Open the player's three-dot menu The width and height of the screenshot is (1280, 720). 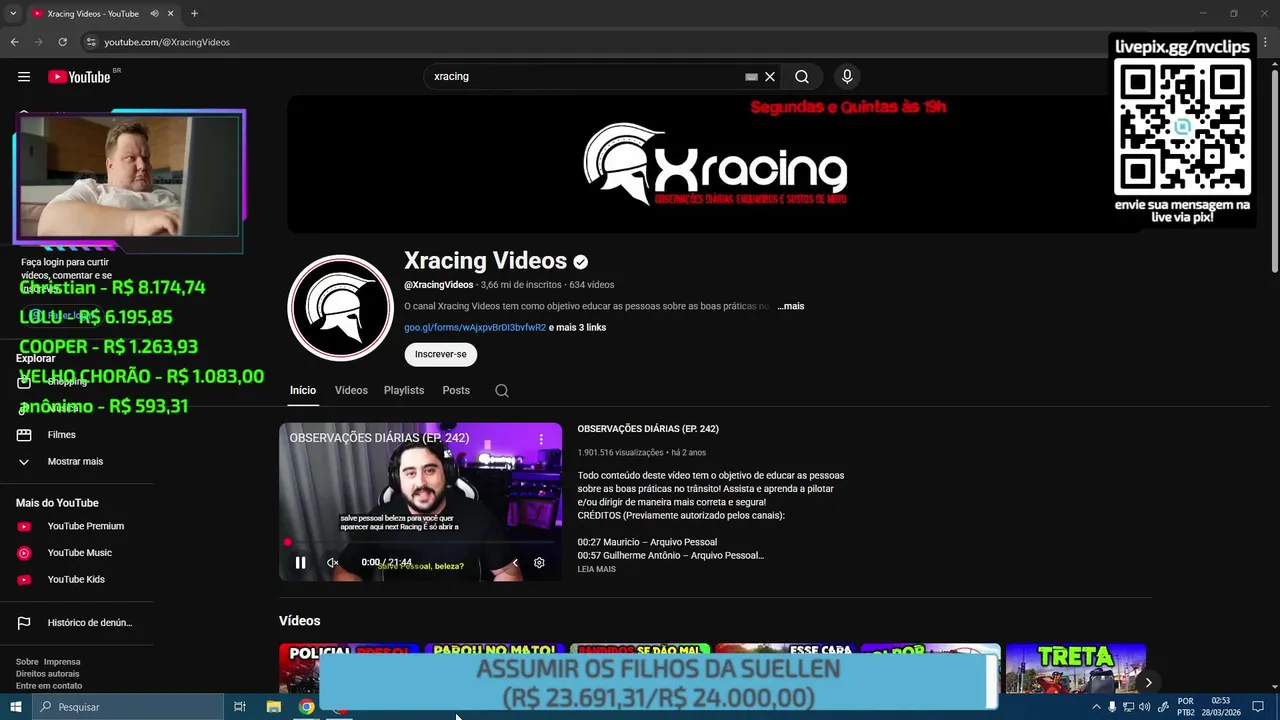click(x=541, y=439)
